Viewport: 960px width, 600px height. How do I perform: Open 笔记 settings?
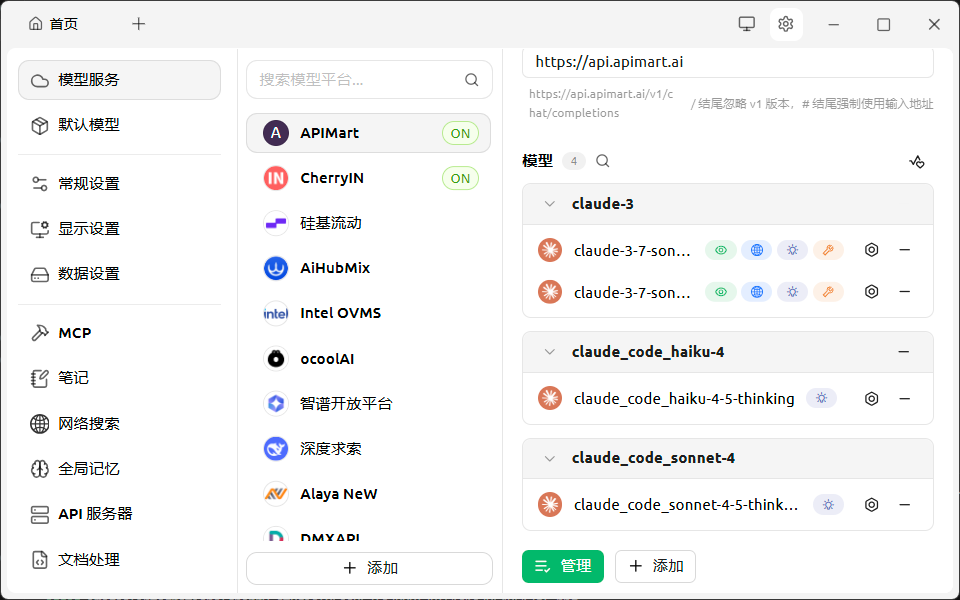pos(119,378)
